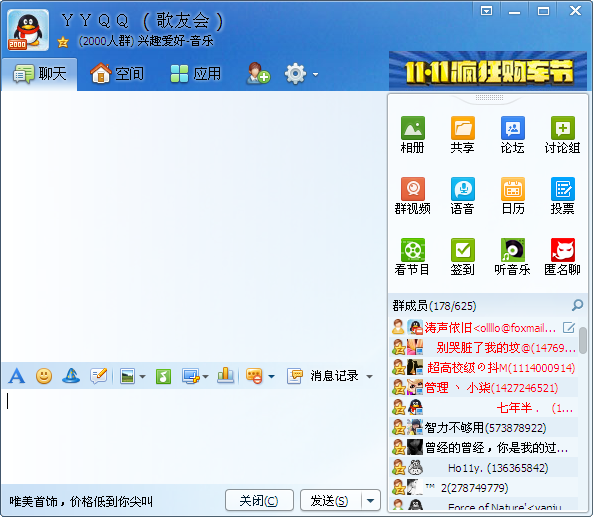This screenshot has height=517, width=593.
Task: Expand the screen capture options arrow
Action: [205, 377]
